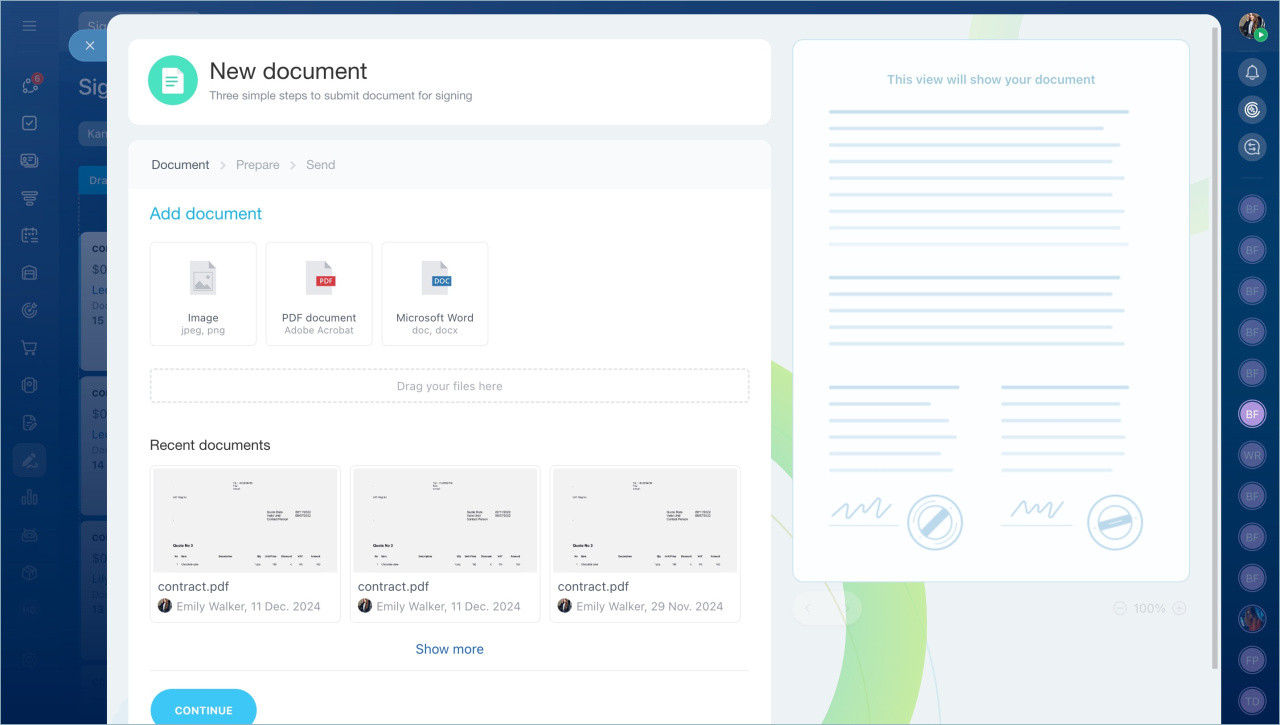This screenshot has width=1280, height=725.
Task: Select contract.pdf dated 29 Nov. 2024
Action: click(645, 543)
